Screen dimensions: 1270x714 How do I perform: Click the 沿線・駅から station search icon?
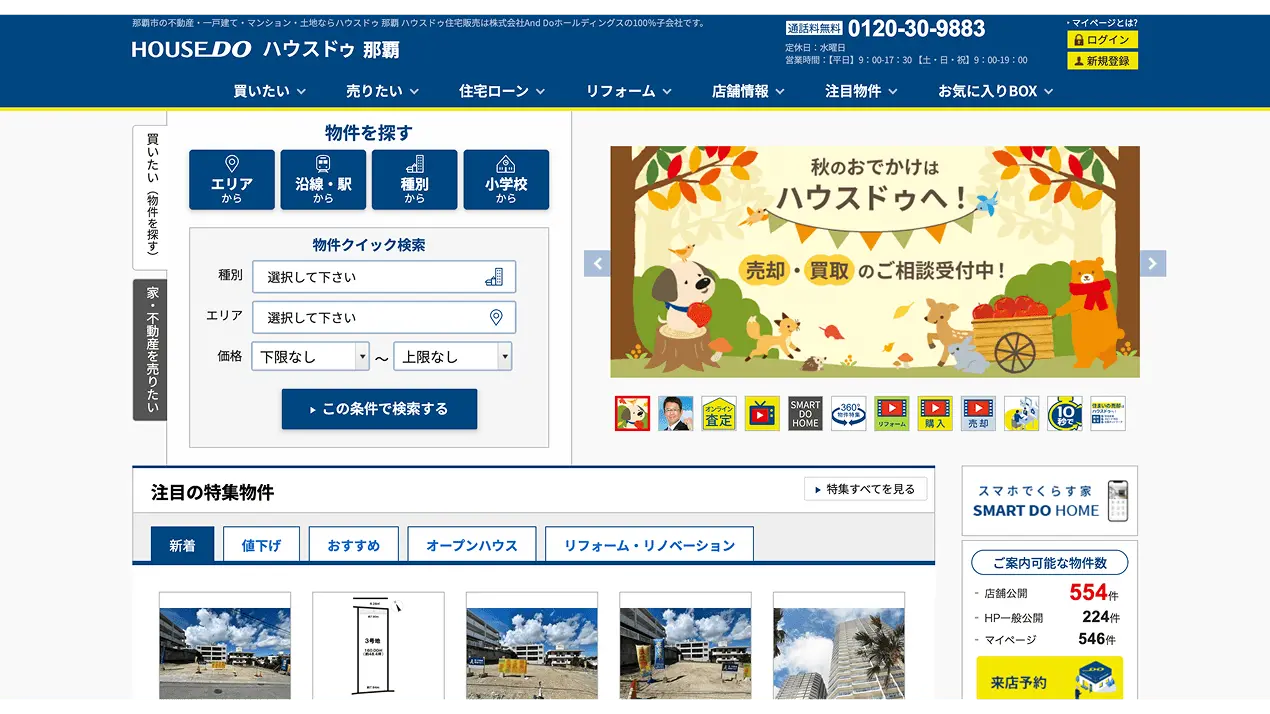323,180
